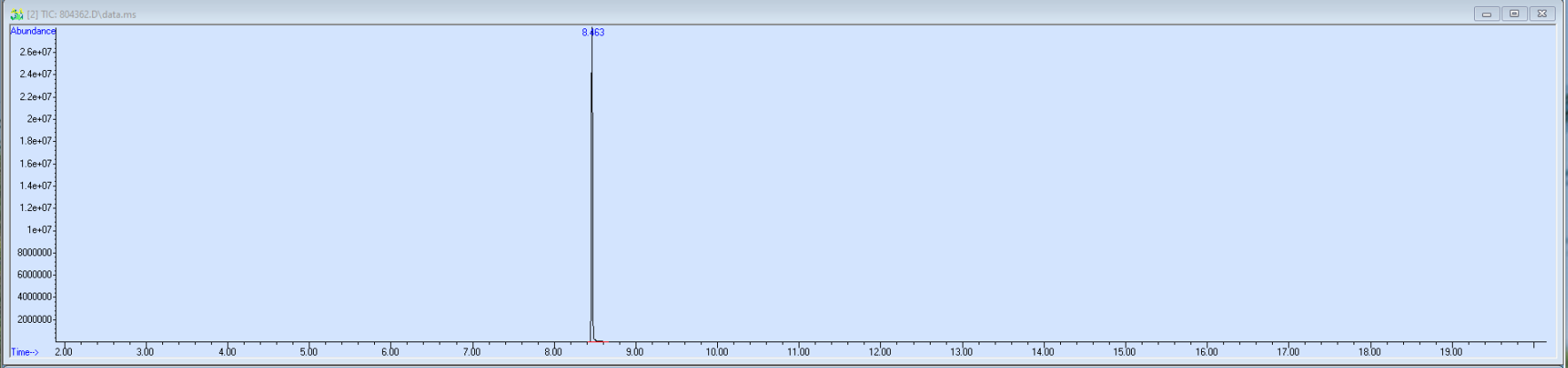Click the 2000000 abundance tick label
The height and width of the screenshot is (368, 1568).
point(35,319)
